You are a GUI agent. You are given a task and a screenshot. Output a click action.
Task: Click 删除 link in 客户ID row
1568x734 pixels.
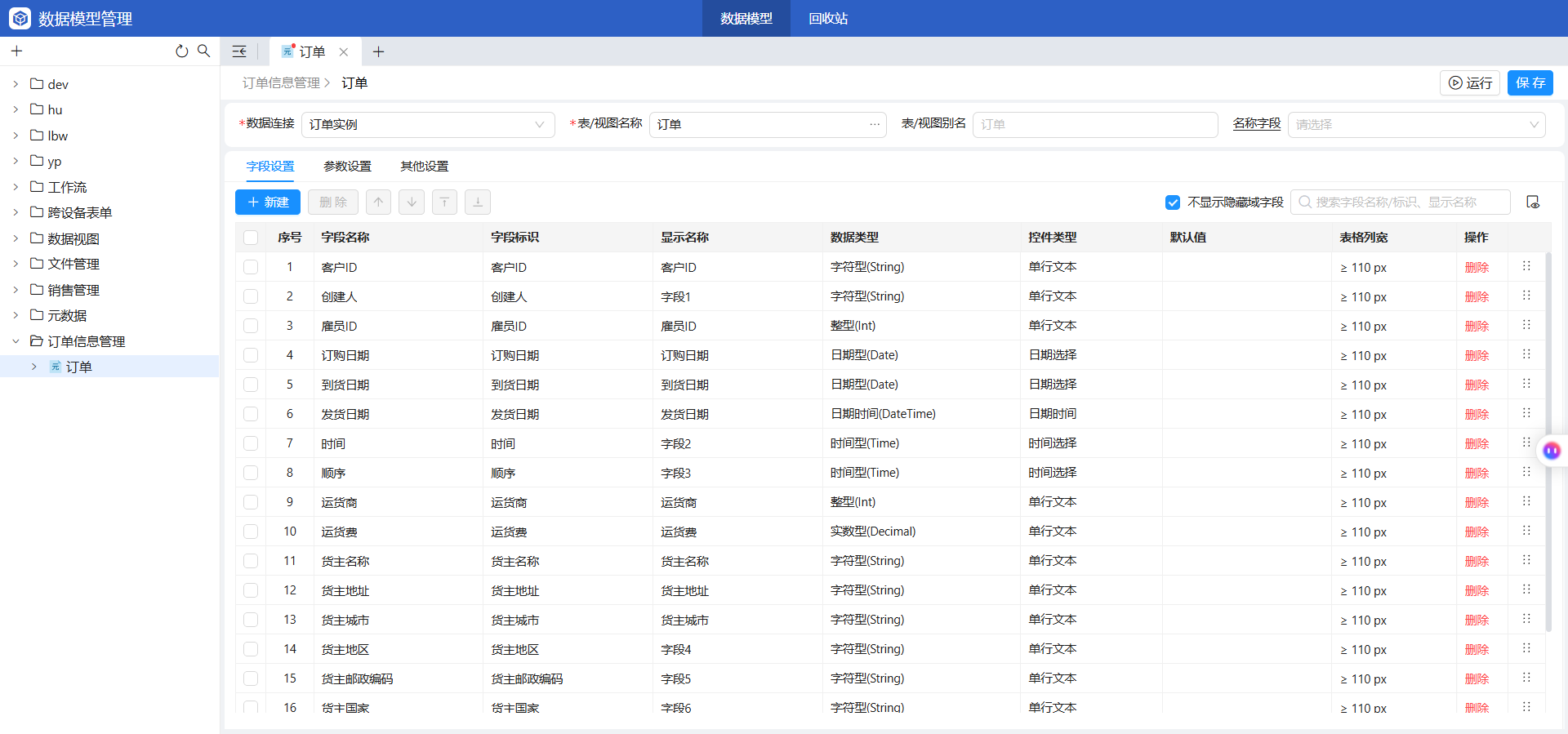coord(1477,267)
